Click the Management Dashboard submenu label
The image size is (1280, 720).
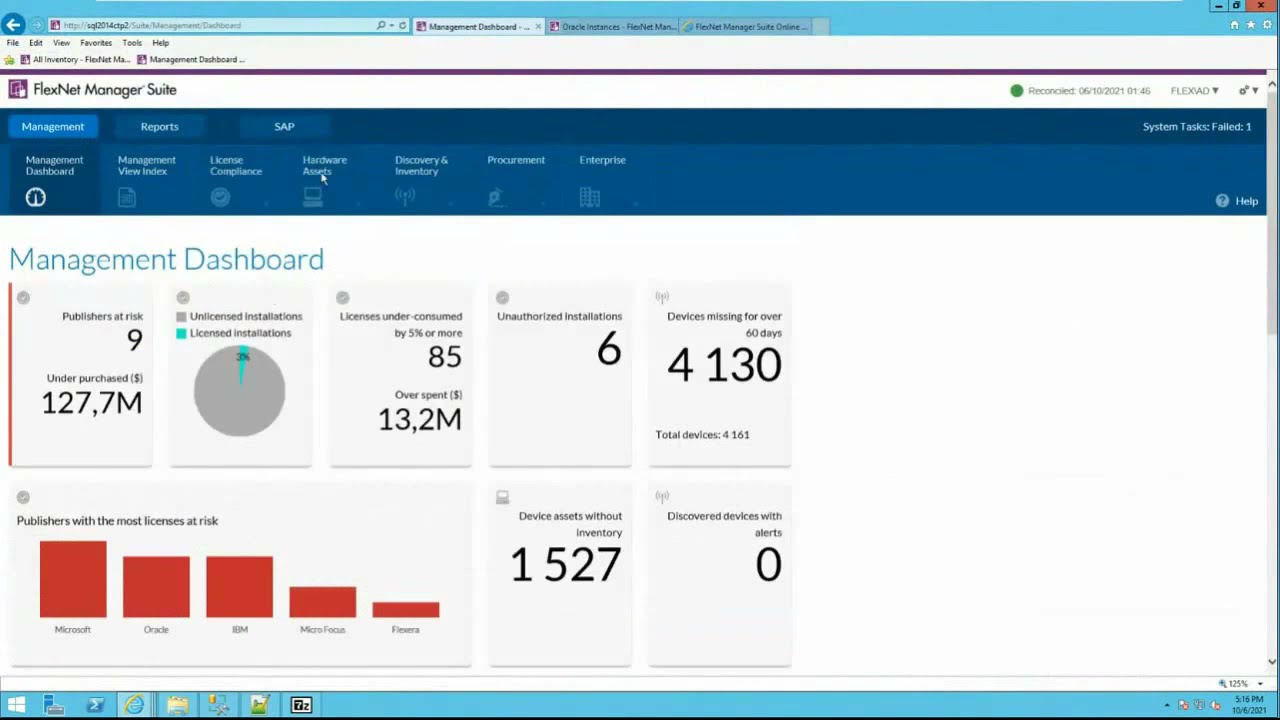54,166
